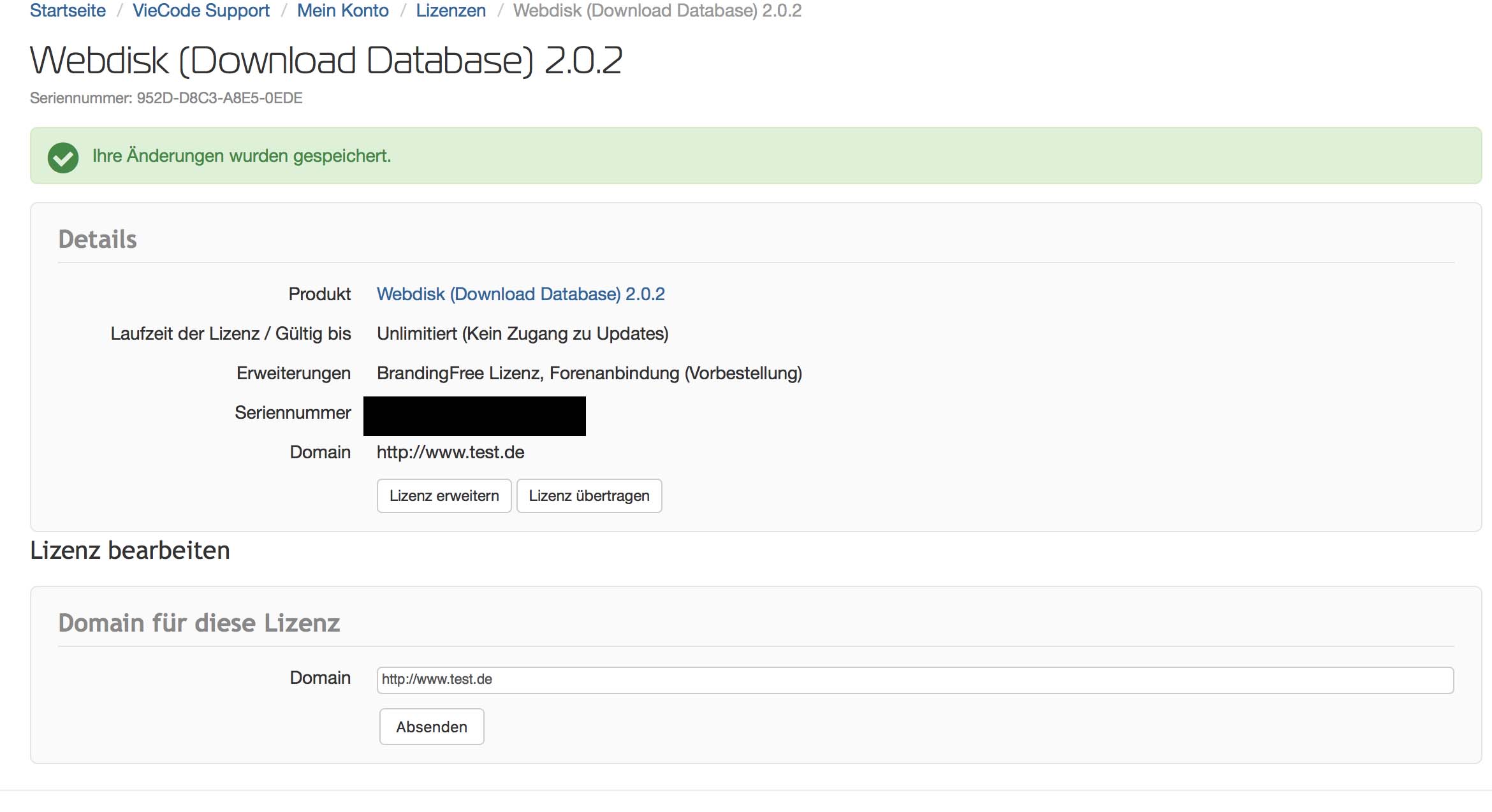Click the saved changes success message
Viewport: 1492px width, 812px height.
point(242,156)
